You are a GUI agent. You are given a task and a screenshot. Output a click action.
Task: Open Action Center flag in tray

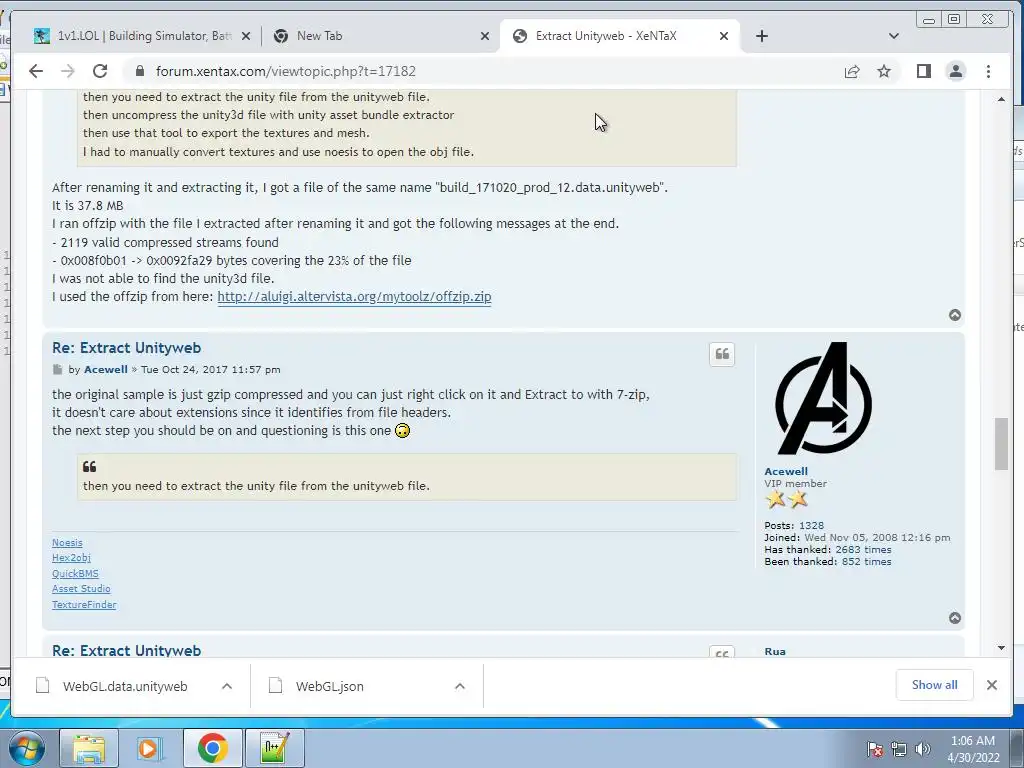click(875, 750)
